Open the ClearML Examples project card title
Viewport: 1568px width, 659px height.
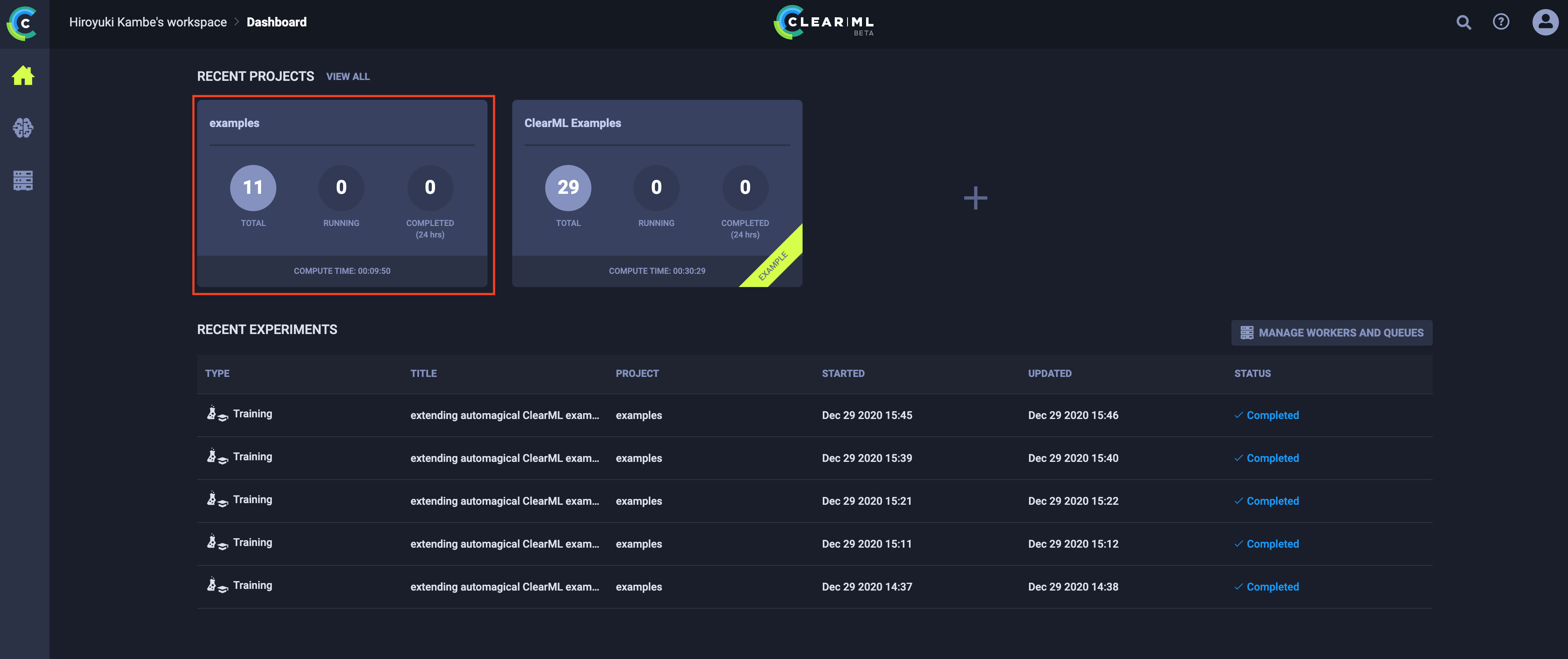point(573,123)
